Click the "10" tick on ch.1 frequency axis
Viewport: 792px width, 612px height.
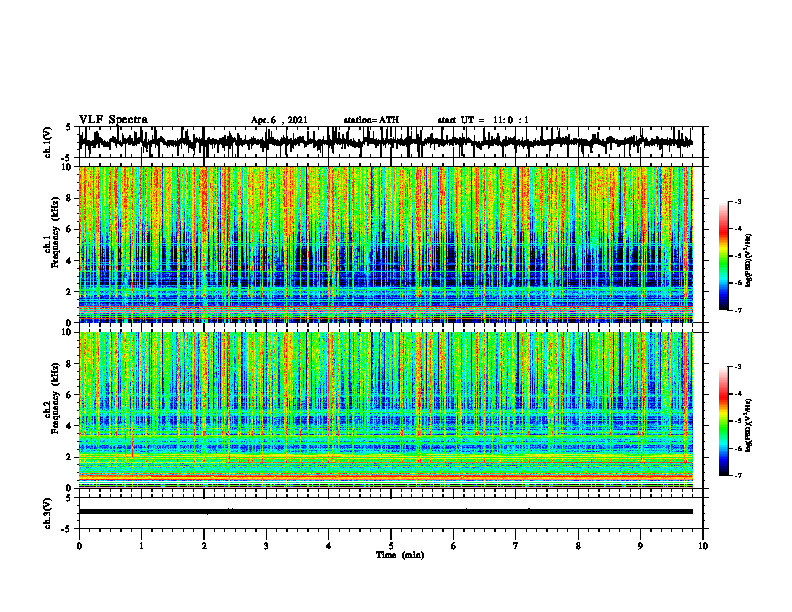tap(68, 167)
